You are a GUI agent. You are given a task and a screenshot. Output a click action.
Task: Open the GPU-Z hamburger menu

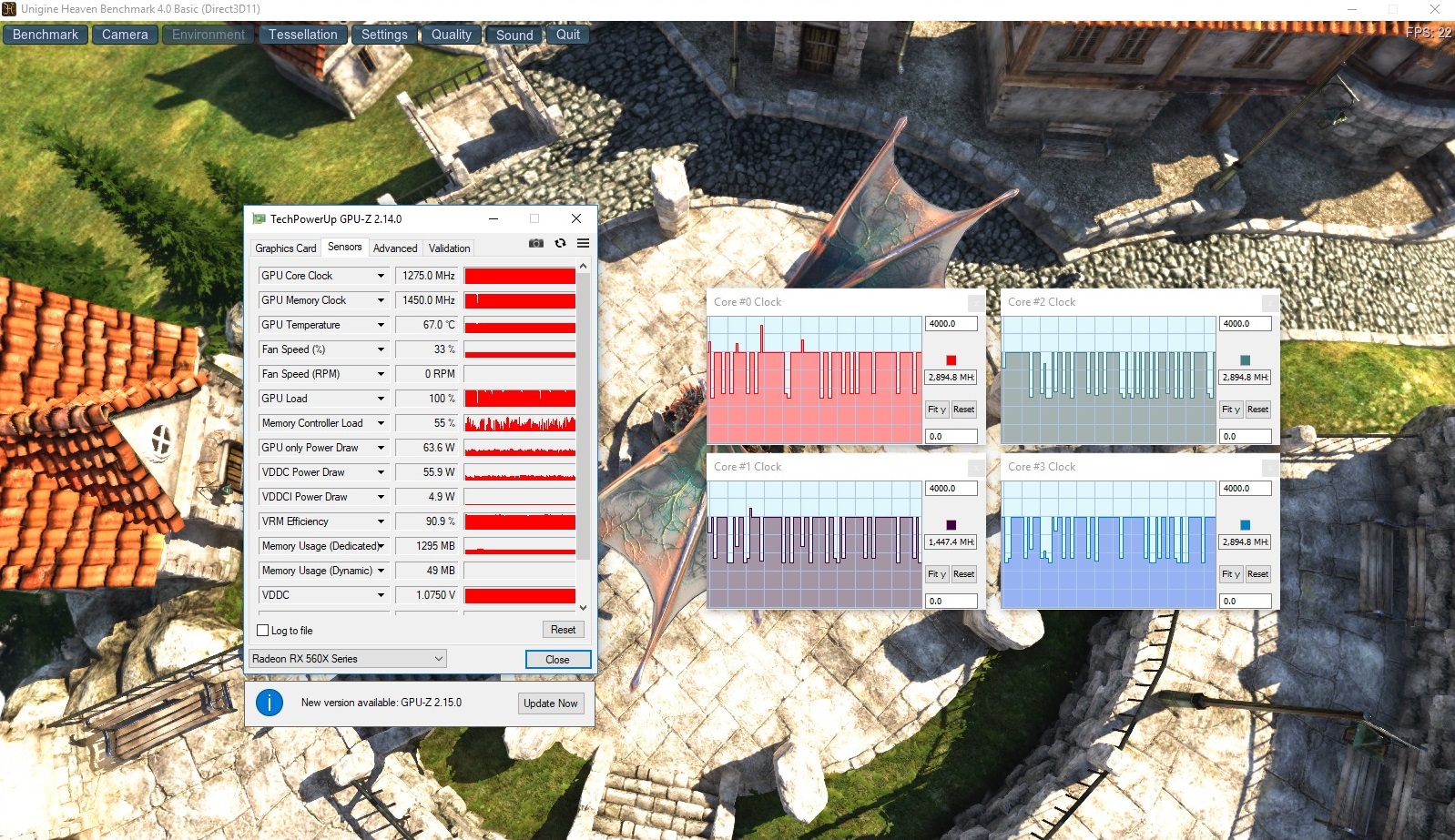[x=583, y=244]
